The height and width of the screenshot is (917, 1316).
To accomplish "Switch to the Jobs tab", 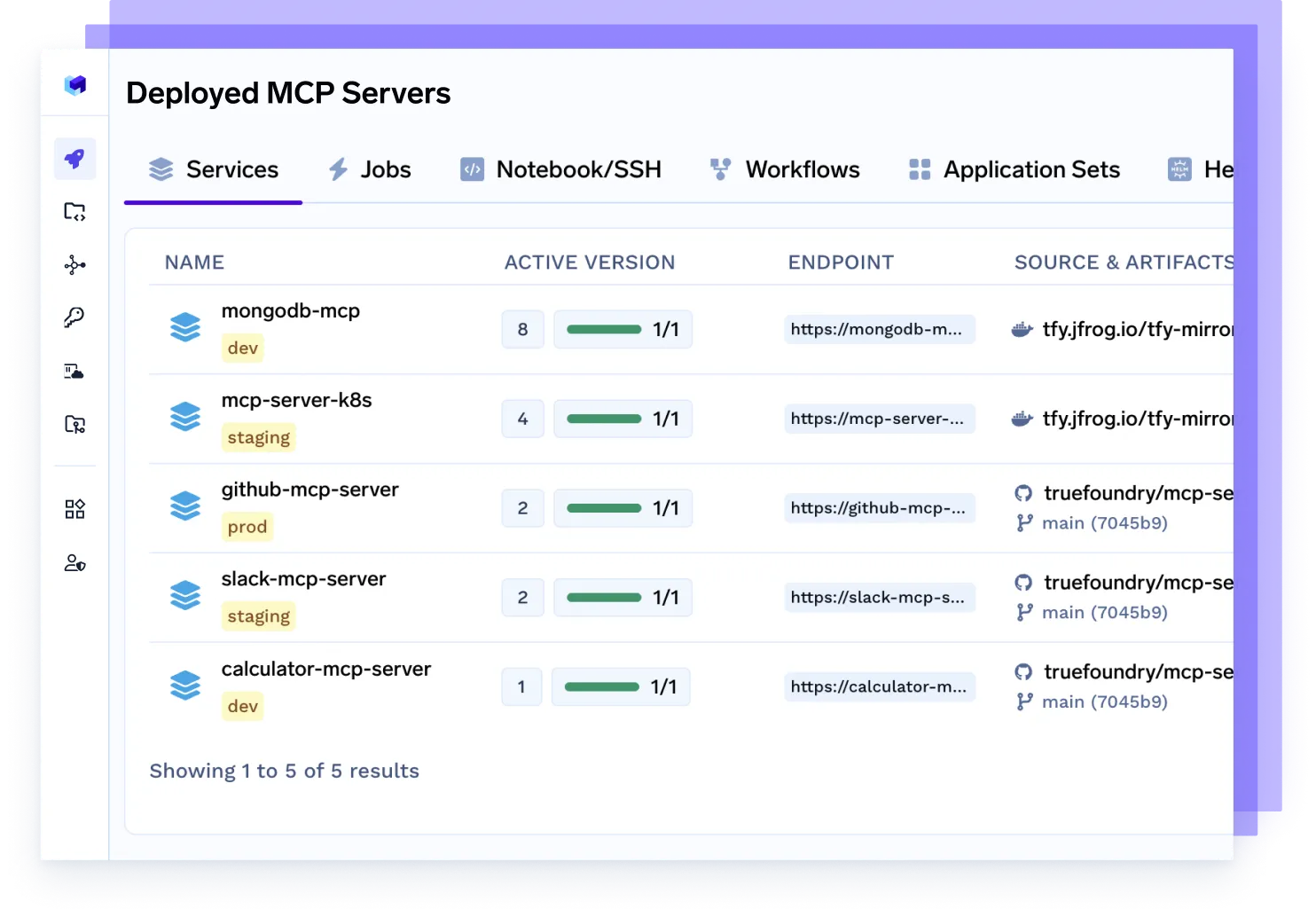I will click(369, 169).
